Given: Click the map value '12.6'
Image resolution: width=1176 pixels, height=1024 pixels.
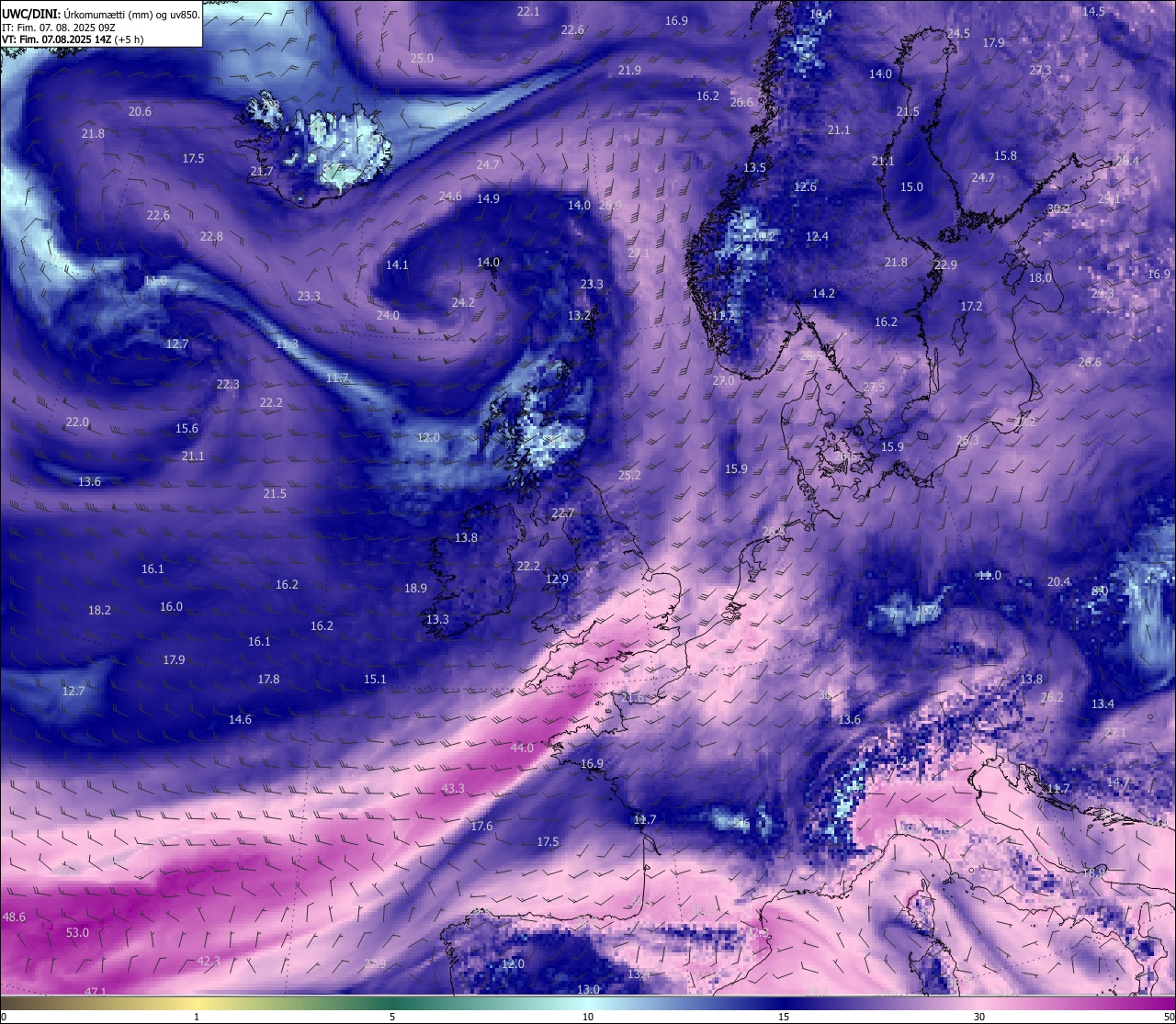Looking at the screenshot, I should pos(805,186).
